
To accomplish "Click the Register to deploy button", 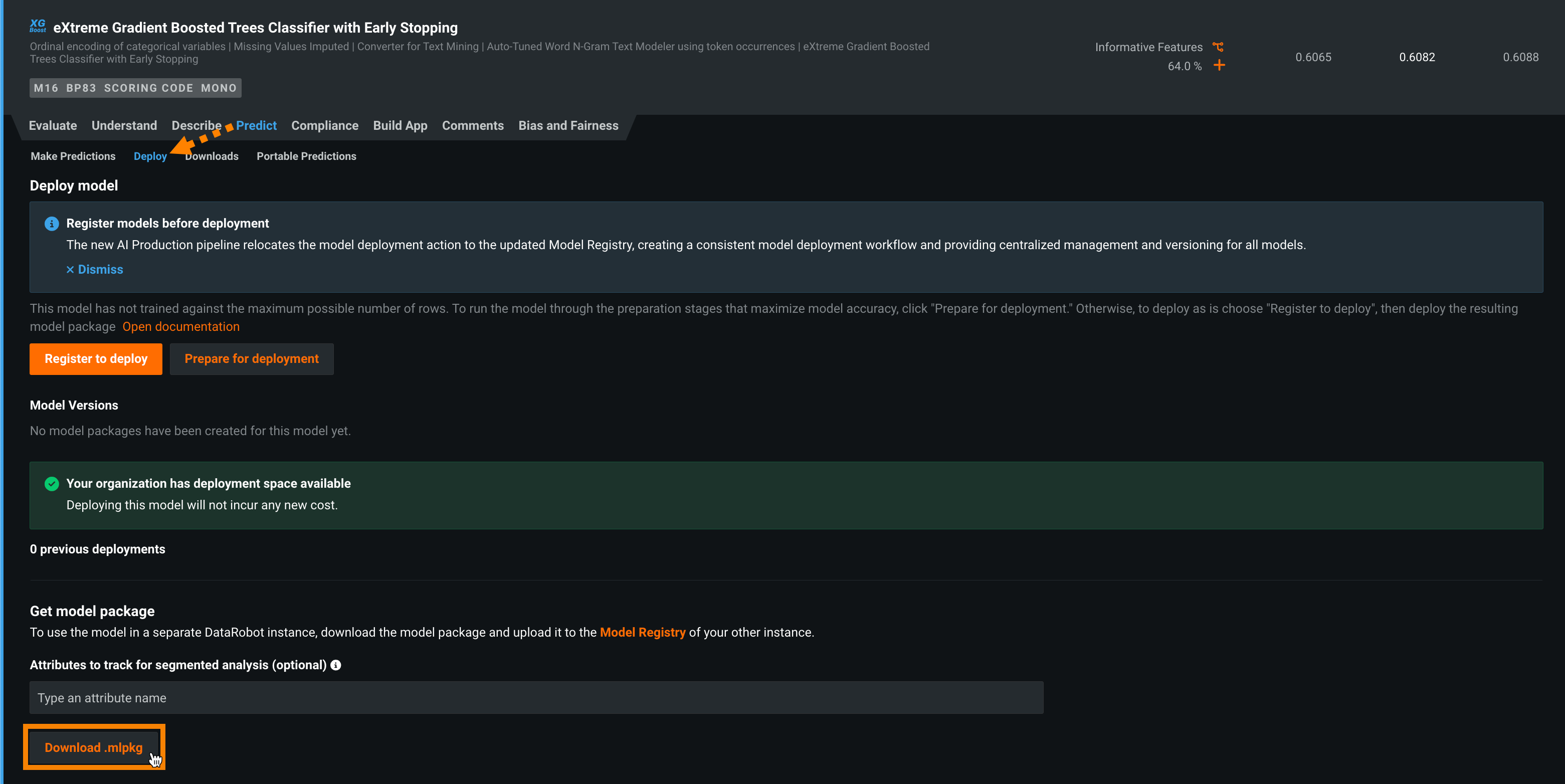I will click(96, 358).
